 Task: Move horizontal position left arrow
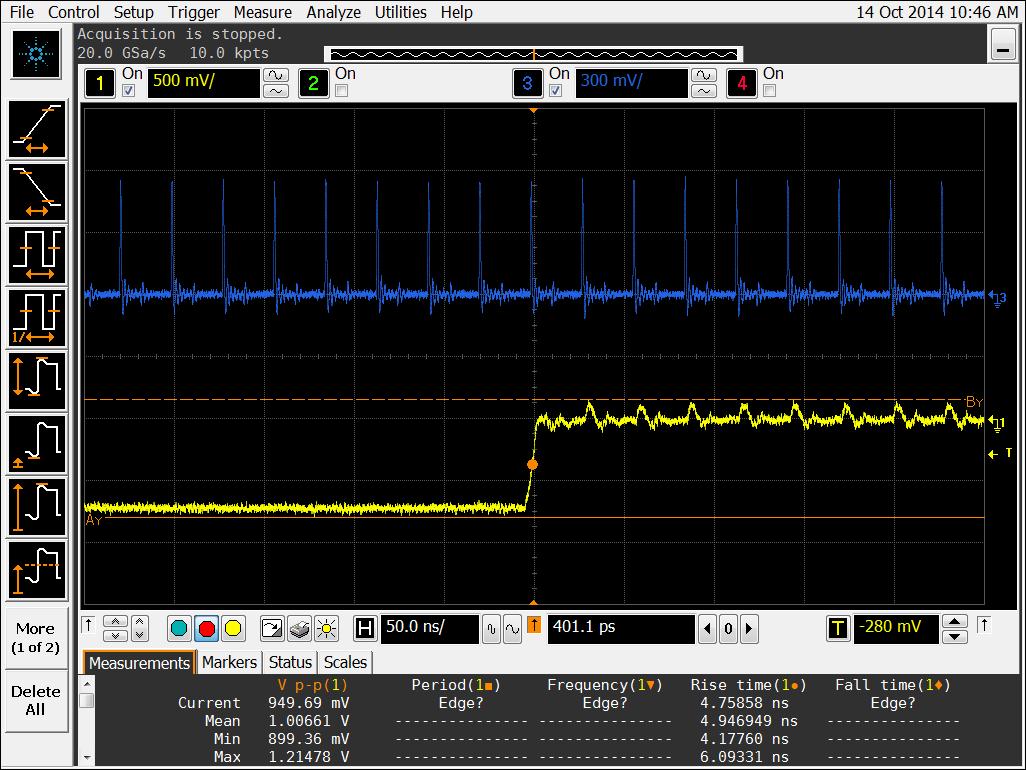(x=707, y=629)
